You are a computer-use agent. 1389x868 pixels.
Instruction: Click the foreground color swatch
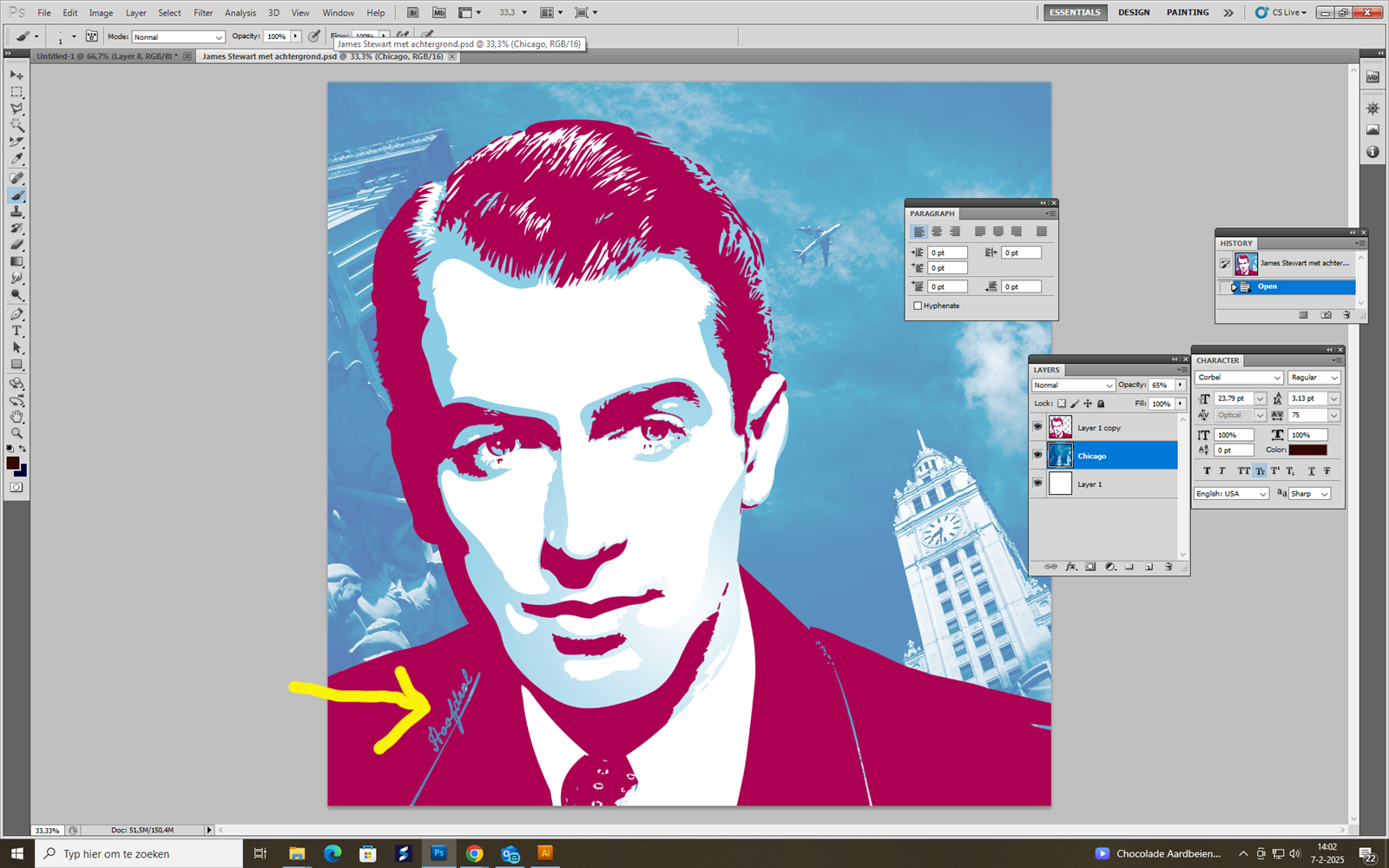(x=12, y=463)
